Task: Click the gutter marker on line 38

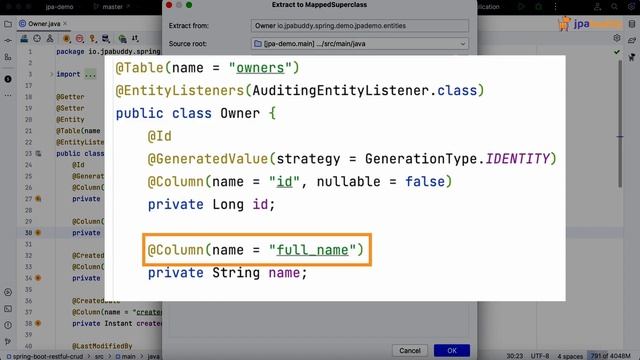Action: point(38,323)
